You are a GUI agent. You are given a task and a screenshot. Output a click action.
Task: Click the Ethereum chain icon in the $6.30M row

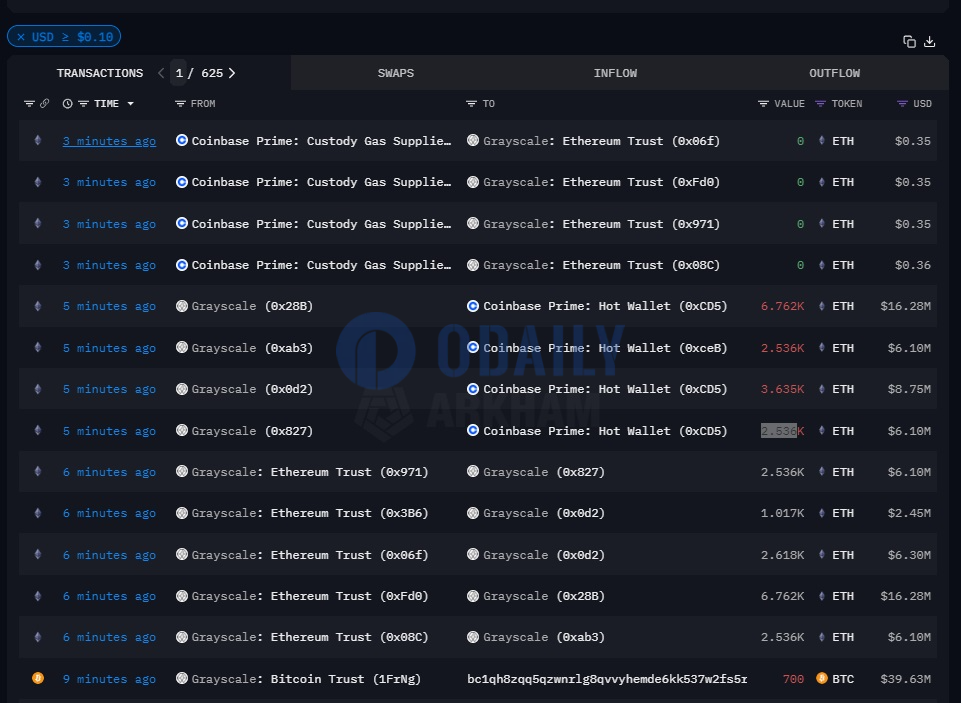point(38,554)
